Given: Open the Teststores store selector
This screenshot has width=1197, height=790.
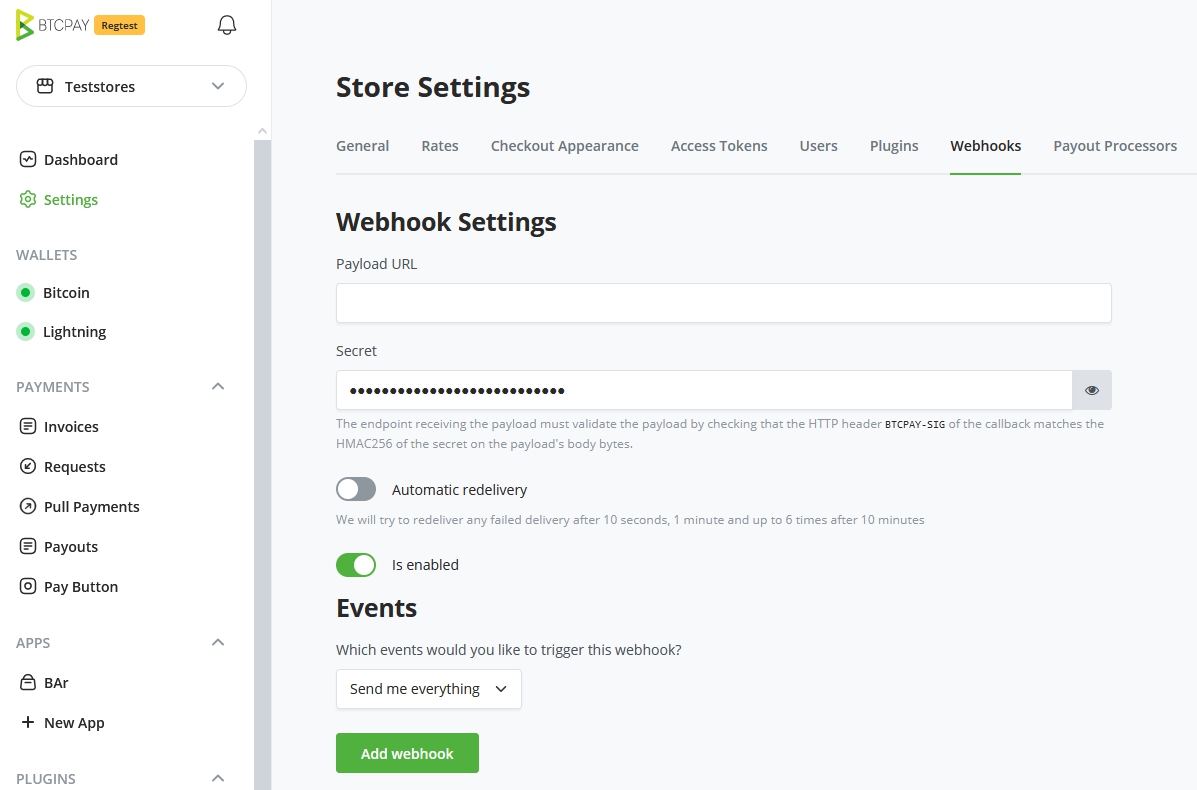Looking at the screenshot, I should [131, 86].
